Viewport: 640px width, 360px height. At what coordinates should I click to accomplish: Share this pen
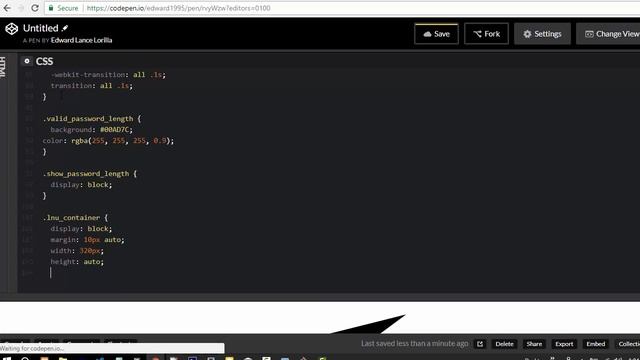534,344
